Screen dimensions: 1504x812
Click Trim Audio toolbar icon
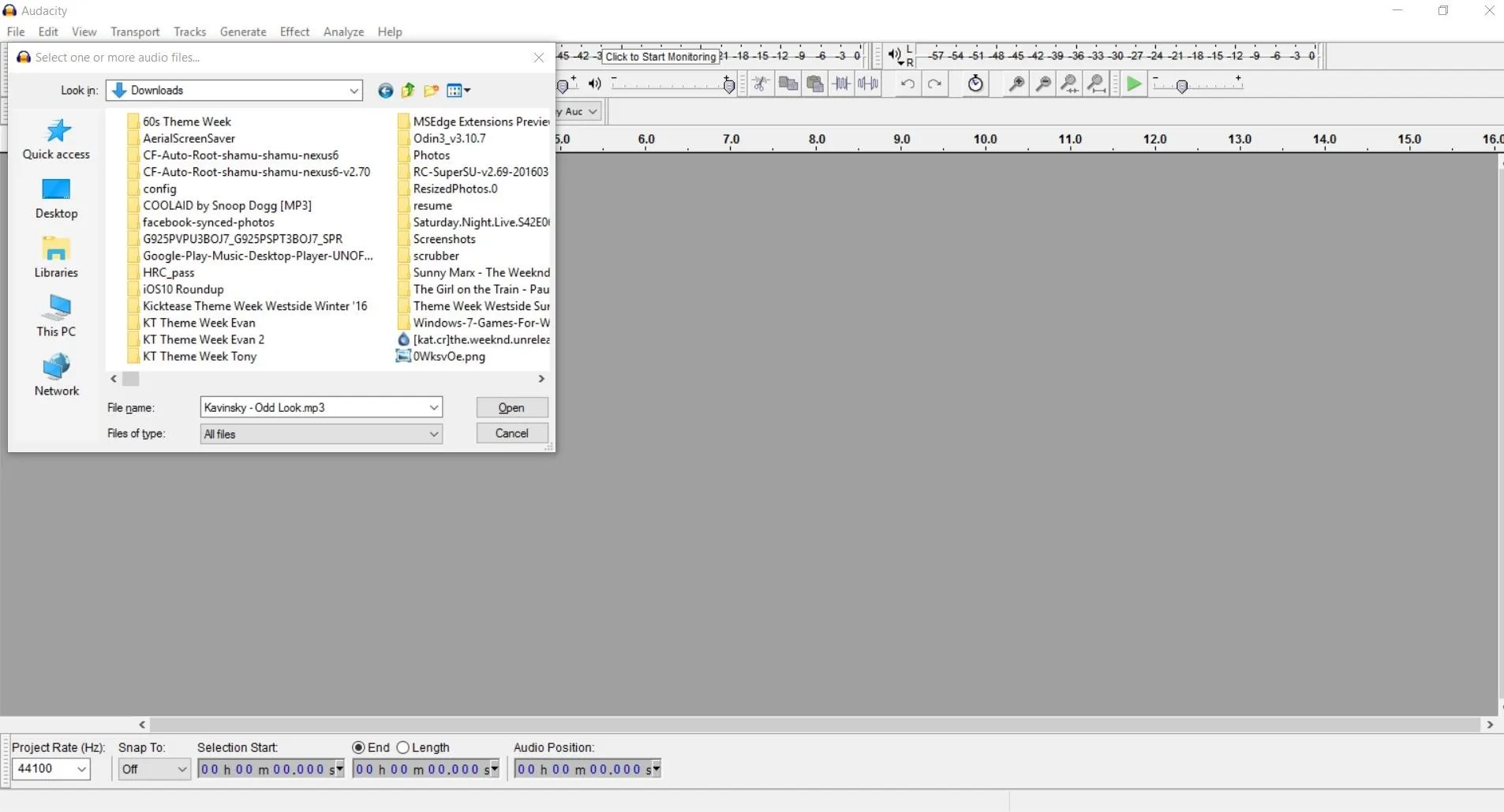point(842,84)
